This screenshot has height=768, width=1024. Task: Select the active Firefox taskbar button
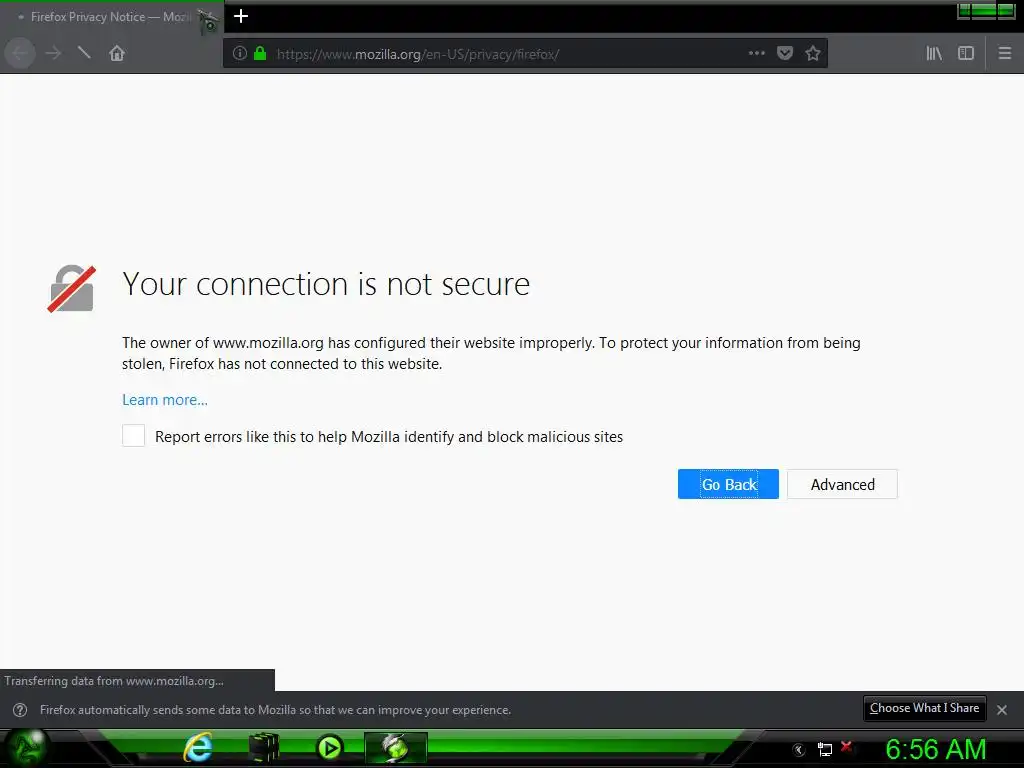[396, 748]
